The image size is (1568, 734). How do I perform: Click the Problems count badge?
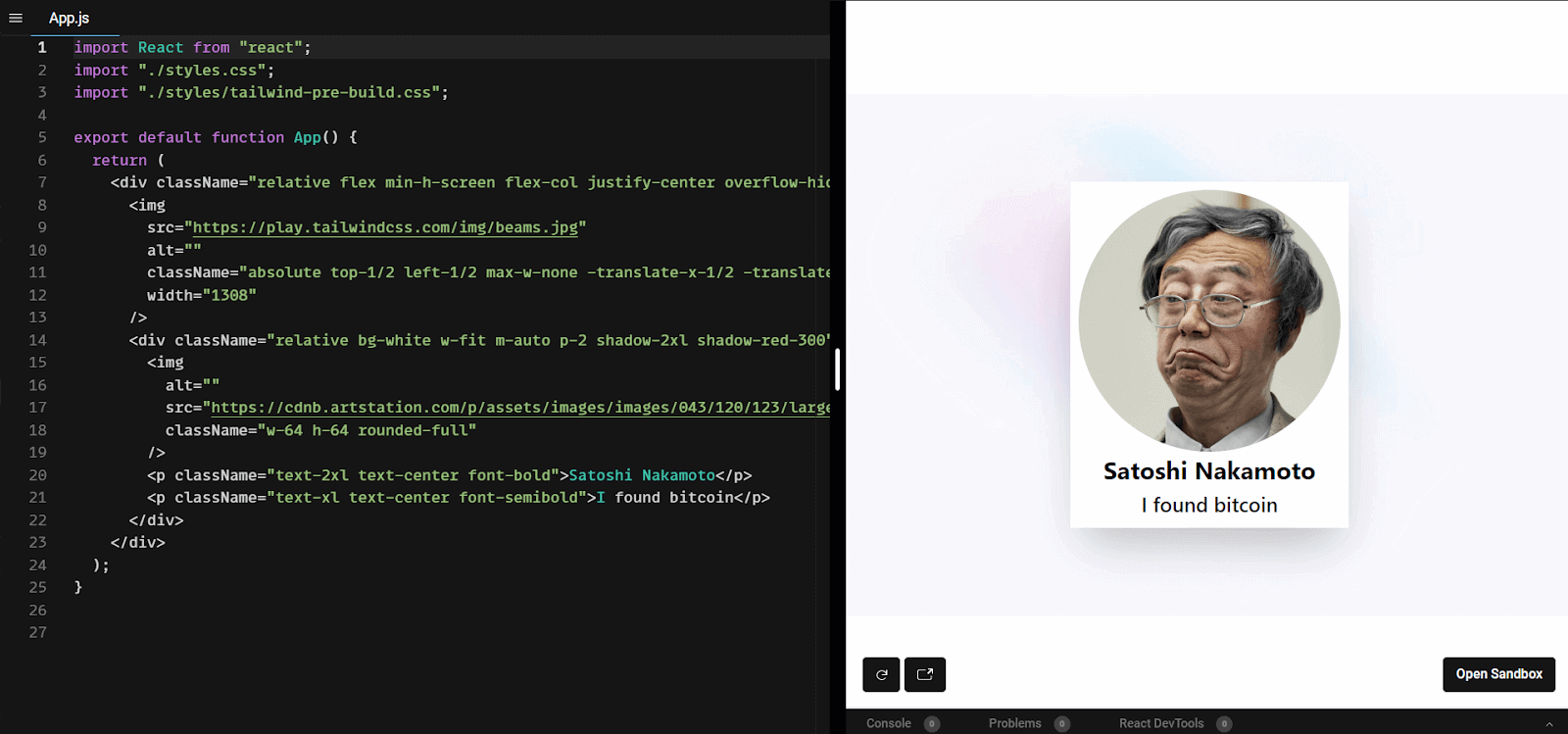click(1062, 723)
